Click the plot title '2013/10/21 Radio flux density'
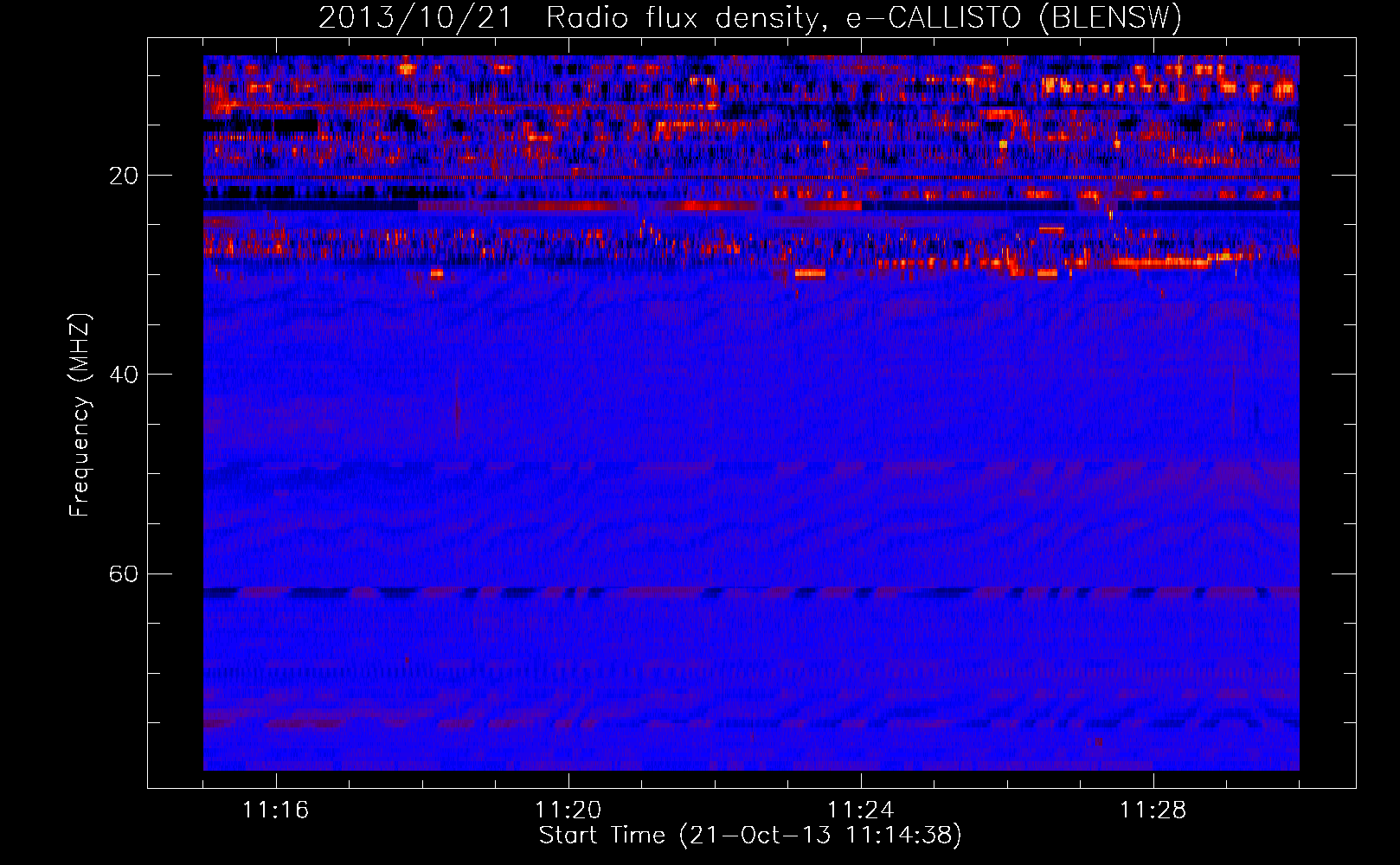The height and width of the screenshot is (865, 1400). [x=749, y=17]
